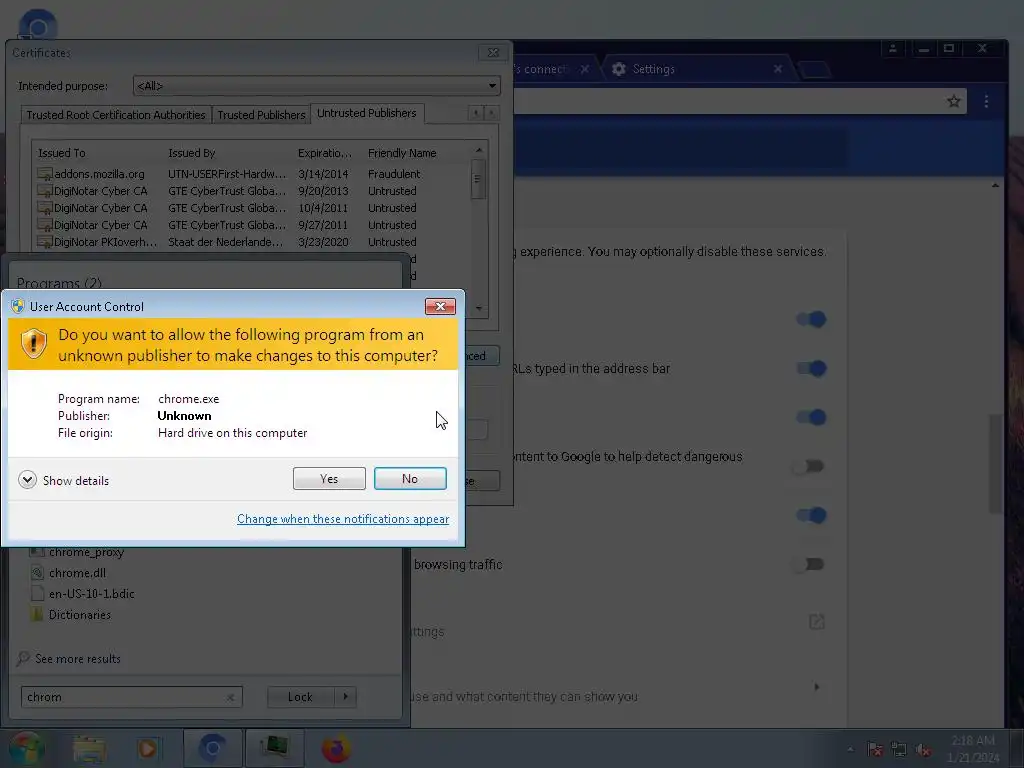
Task: Click certificate icon beside DigiNotar PKIoverh…
Action: [44, 242]
